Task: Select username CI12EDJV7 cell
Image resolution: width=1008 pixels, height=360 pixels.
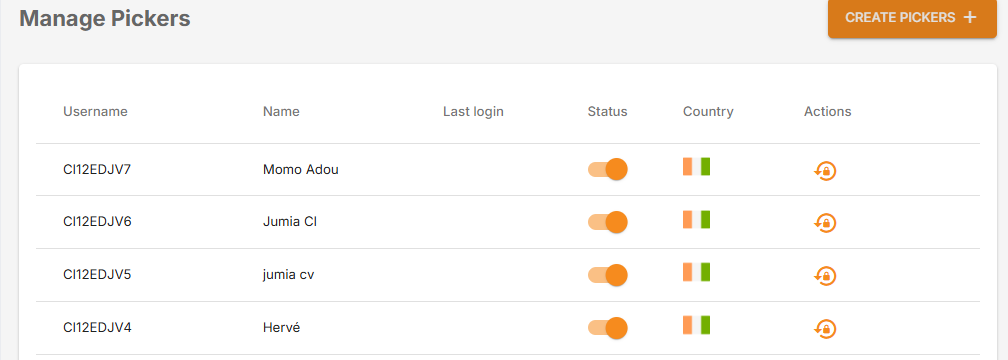Action: [97, 170]
